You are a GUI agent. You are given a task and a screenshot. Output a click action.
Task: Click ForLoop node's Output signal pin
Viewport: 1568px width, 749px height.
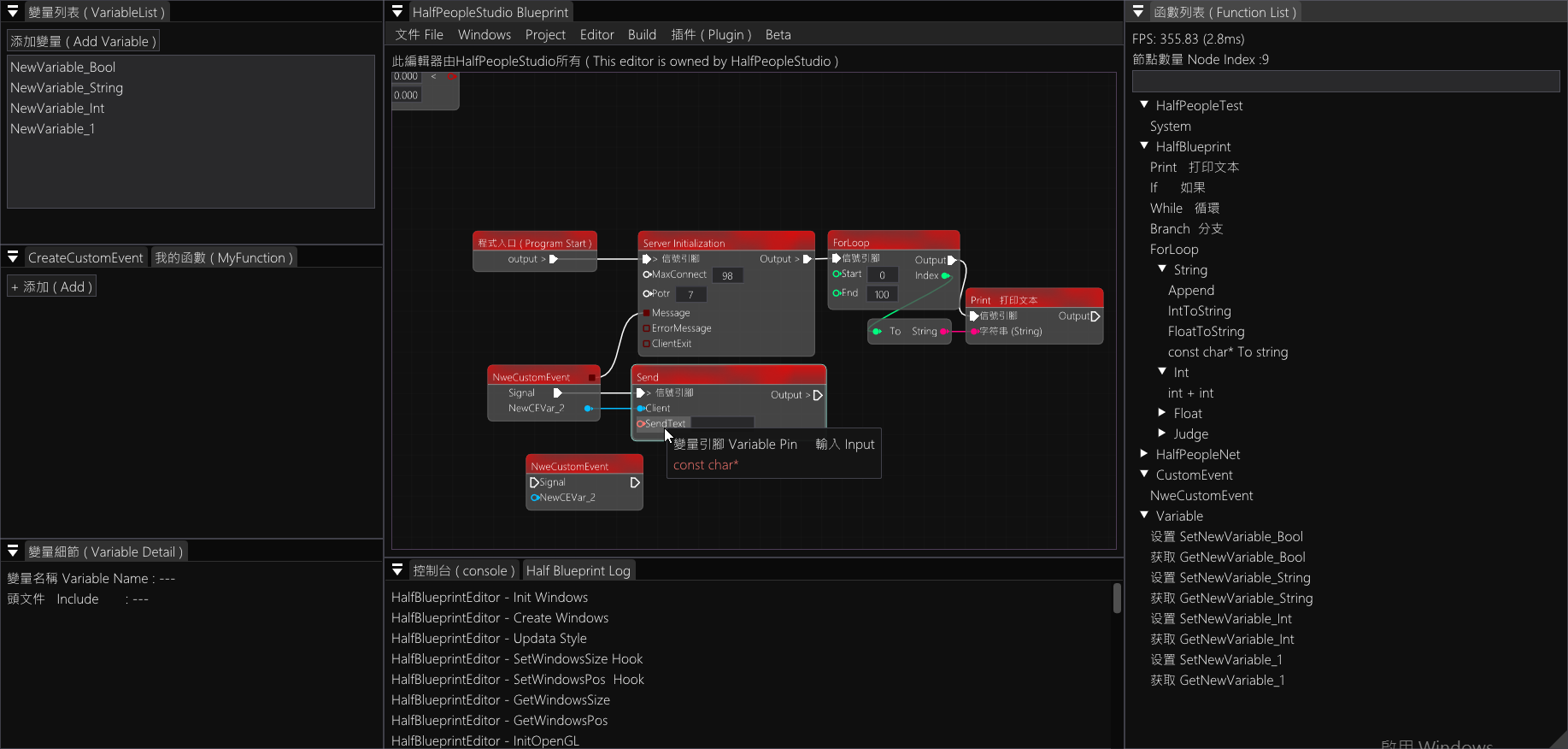(952, 260)
